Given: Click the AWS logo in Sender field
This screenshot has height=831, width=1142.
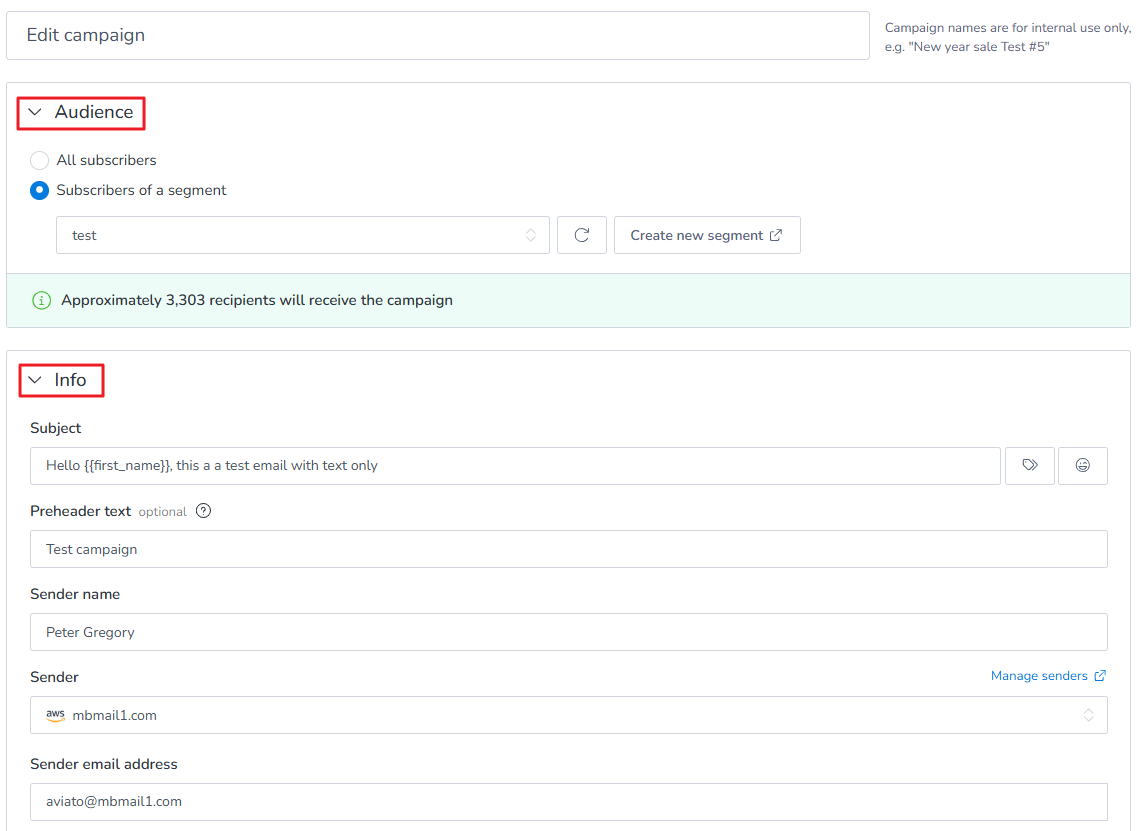Looking at the screenshot, I should point(55,715).
